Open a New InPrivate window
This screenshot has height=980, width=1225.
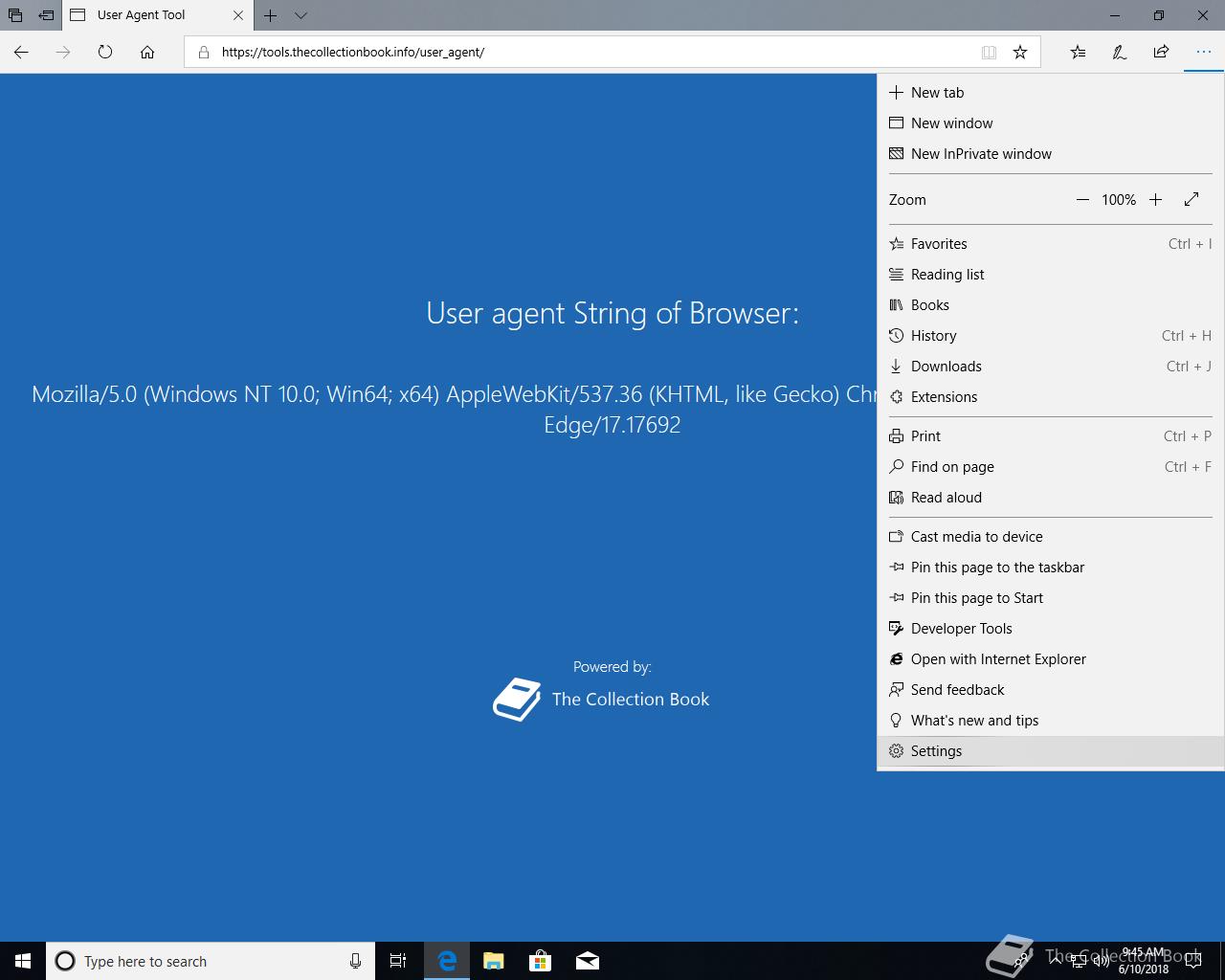click(x=1051, y=154)
